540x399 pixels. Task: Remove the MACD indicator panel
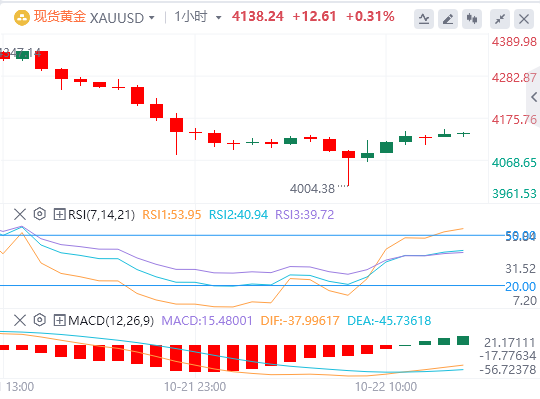pyautogui.click(x=20, y=320)
